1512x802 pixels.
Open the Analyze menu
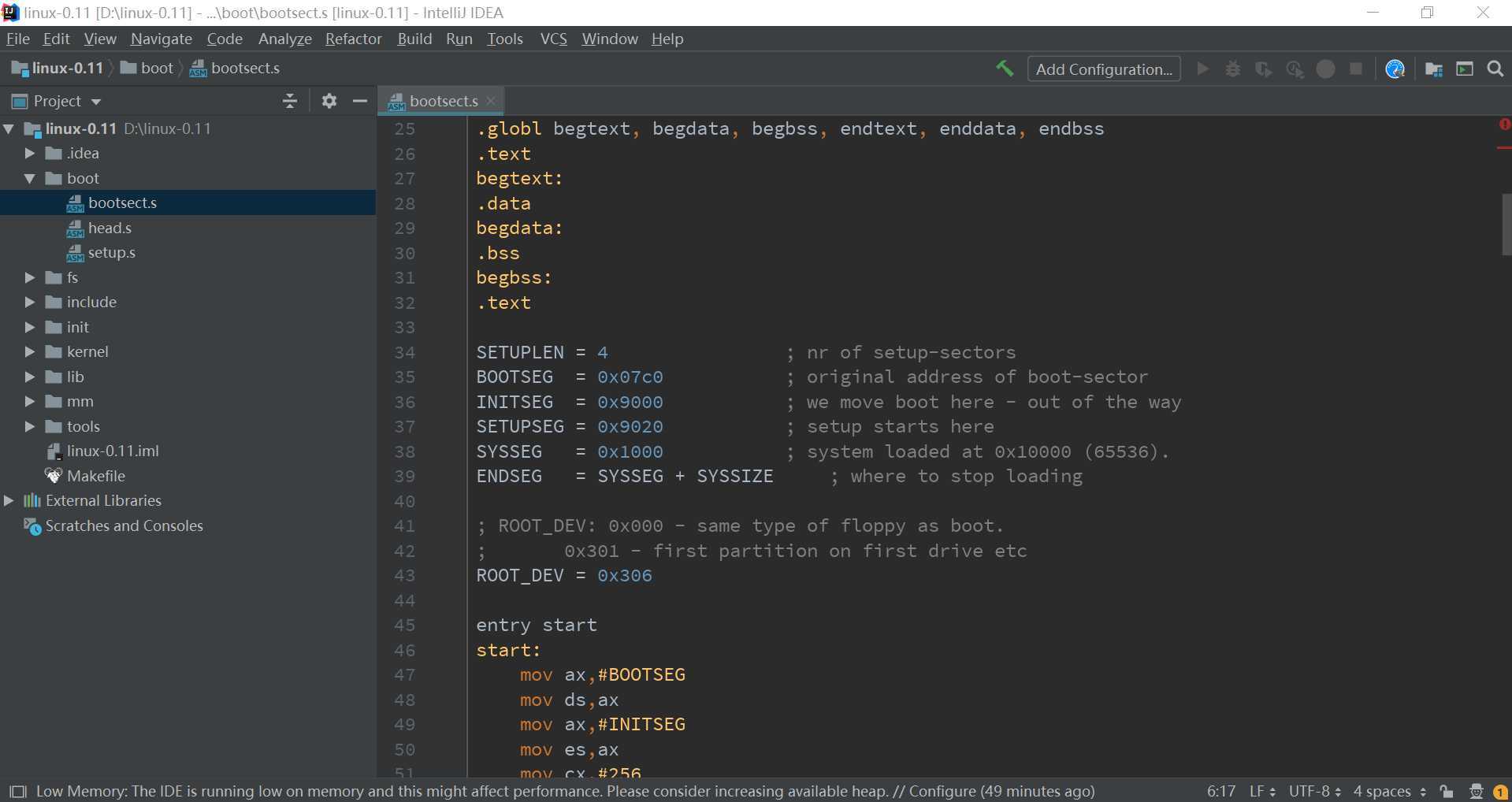[284, 39]
